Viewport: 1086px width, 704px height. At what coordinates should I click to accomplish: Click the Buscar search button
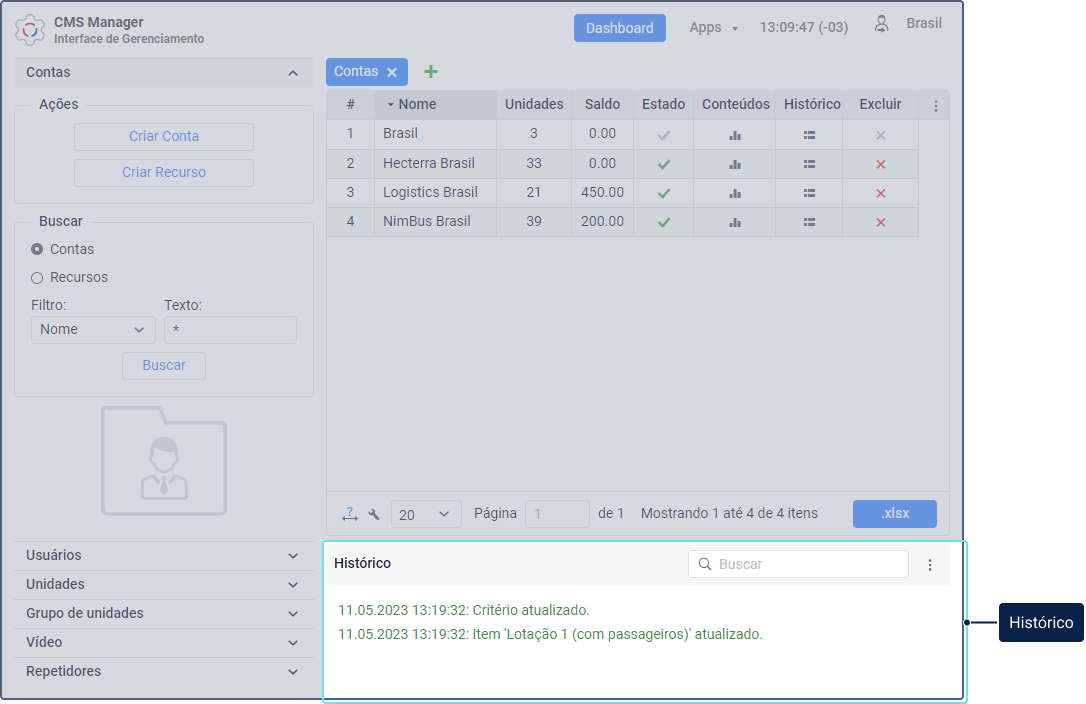click(x=163, y=366)
